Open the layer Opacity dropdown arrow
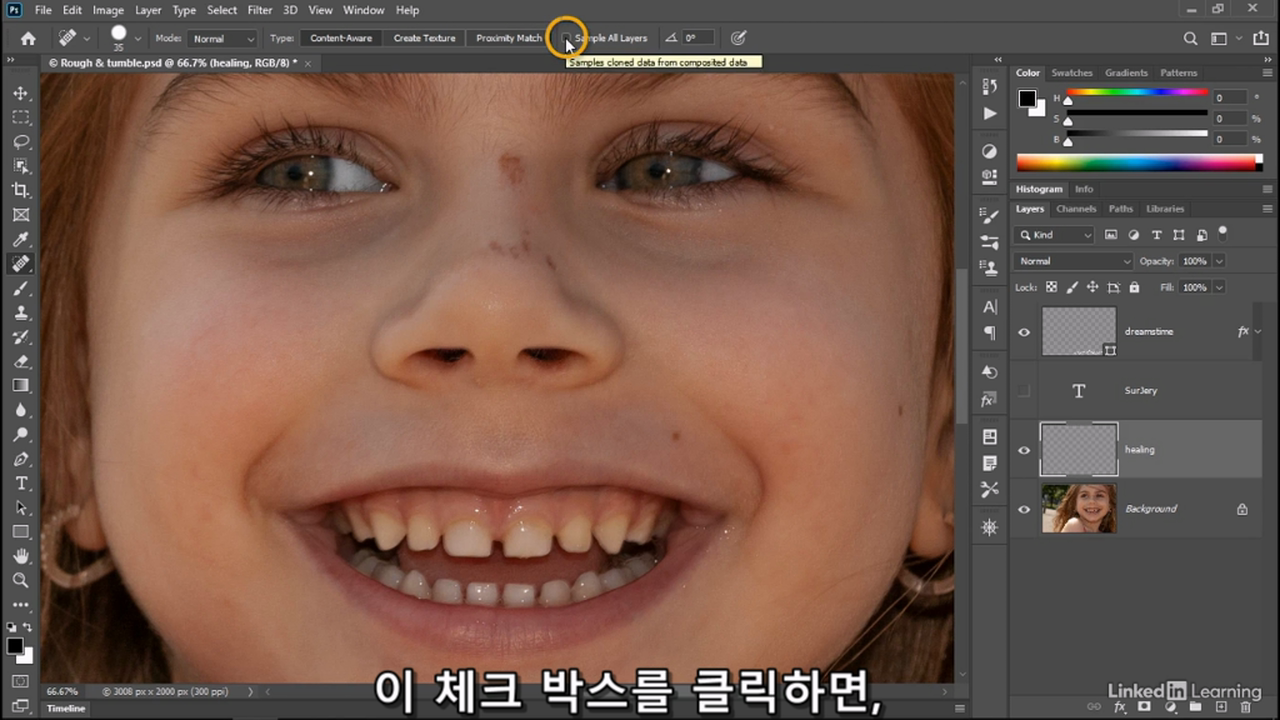 (x=1219, y=261)
